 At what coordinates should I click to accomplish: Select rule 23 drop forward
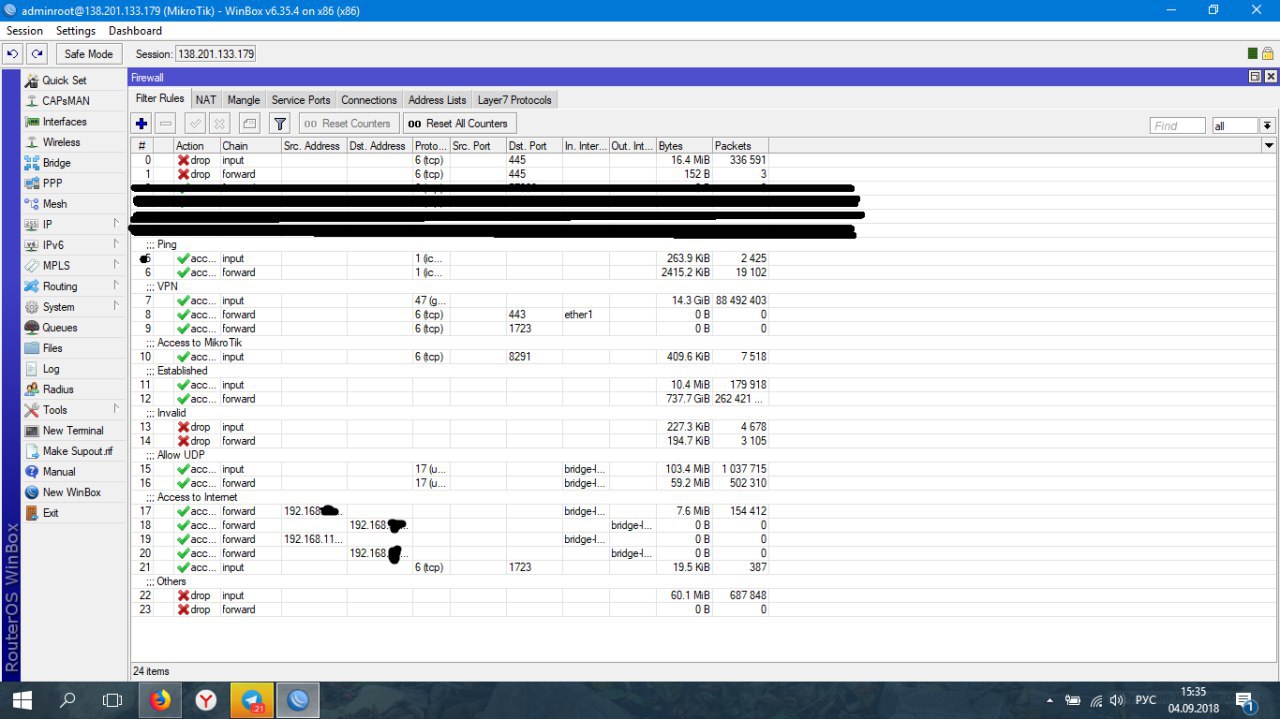click(450, 609)
